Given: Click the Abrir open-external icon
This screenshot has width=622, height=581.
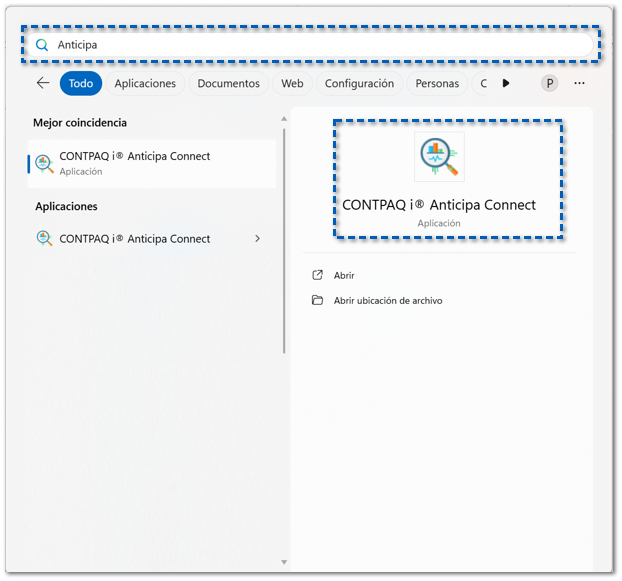Looking at the screenshot, I should click(x=317, y=275).
